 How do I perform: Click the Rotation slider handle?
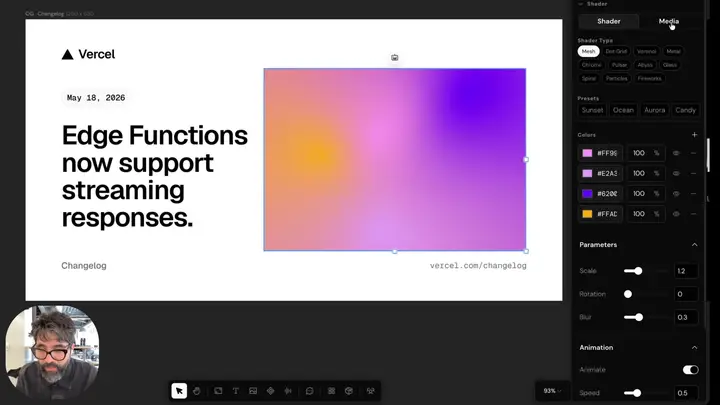coord(628,294)
